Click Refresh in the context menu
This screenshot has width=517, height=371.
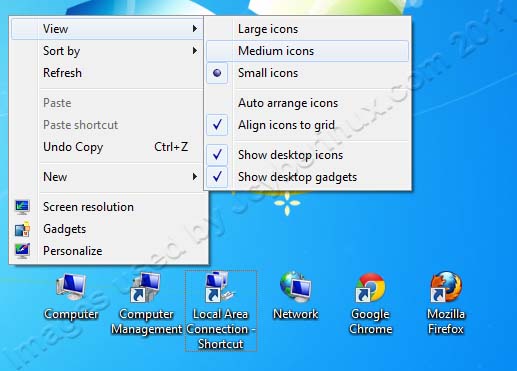107,73
